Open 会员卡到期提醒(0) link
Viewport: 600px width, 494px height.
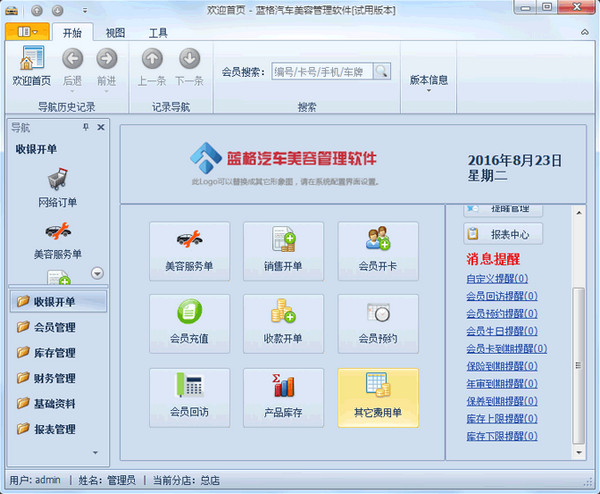[507, 349]
